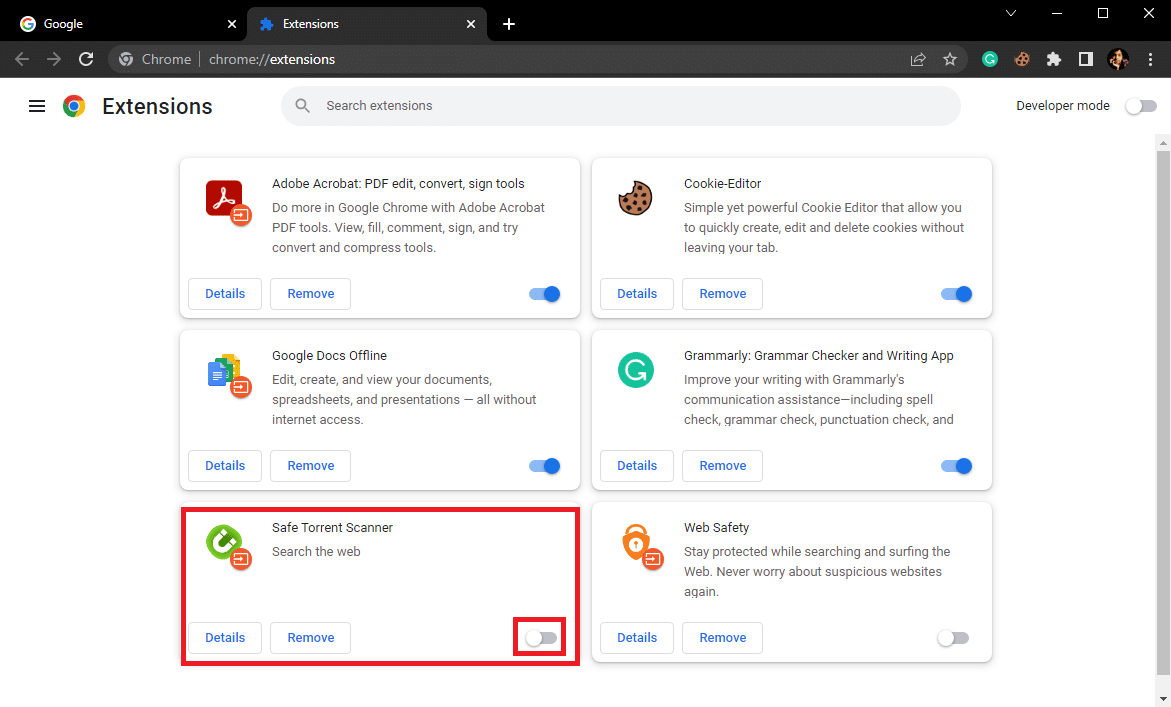The height and width of the screenshot is (707, 1171).
Task: Remove the Cookie-Editor extension
Action: click(x=722, y=294)
